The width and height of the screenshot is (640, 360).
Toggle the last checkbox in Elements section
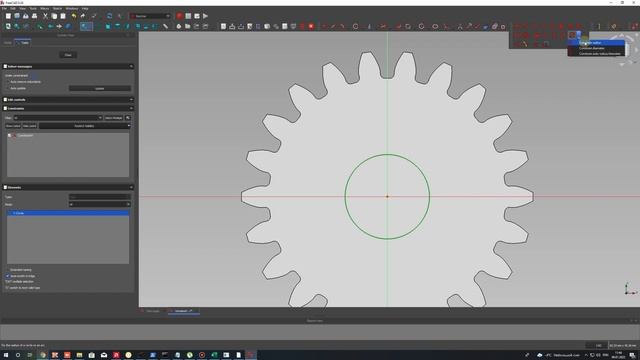tap(7, 288)
